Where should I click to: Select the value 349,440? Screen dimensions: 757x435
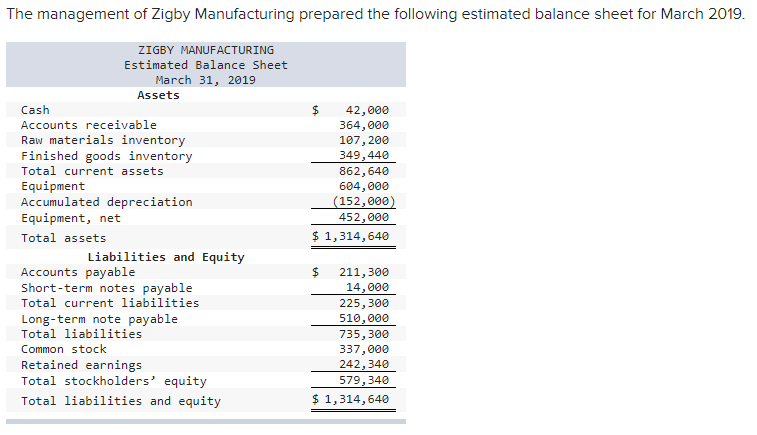[364, 155]
